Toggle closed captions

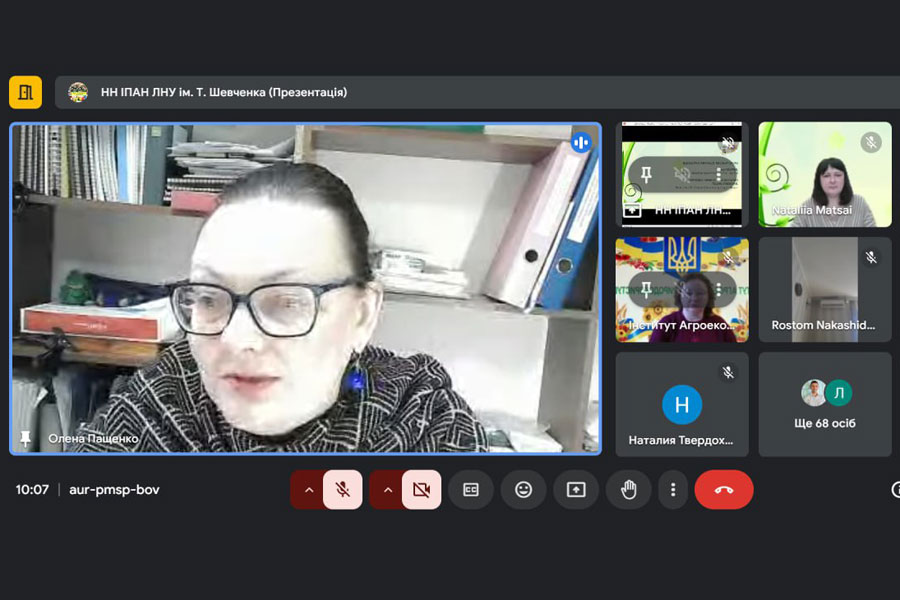click(x=471, y=490)
